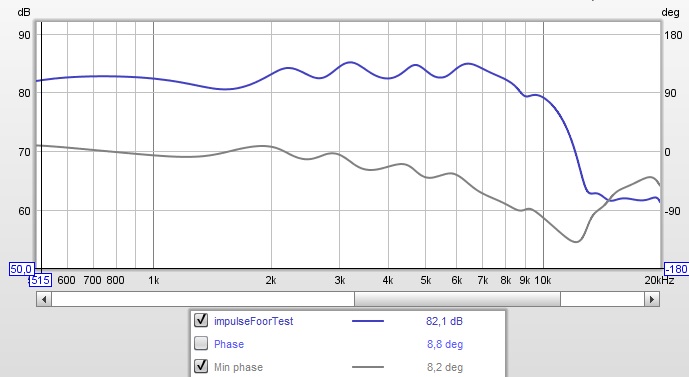Click the horizontal scrollbar right arrow
Image resolution: width=689 pixels, height=377 pixels.
652,299
